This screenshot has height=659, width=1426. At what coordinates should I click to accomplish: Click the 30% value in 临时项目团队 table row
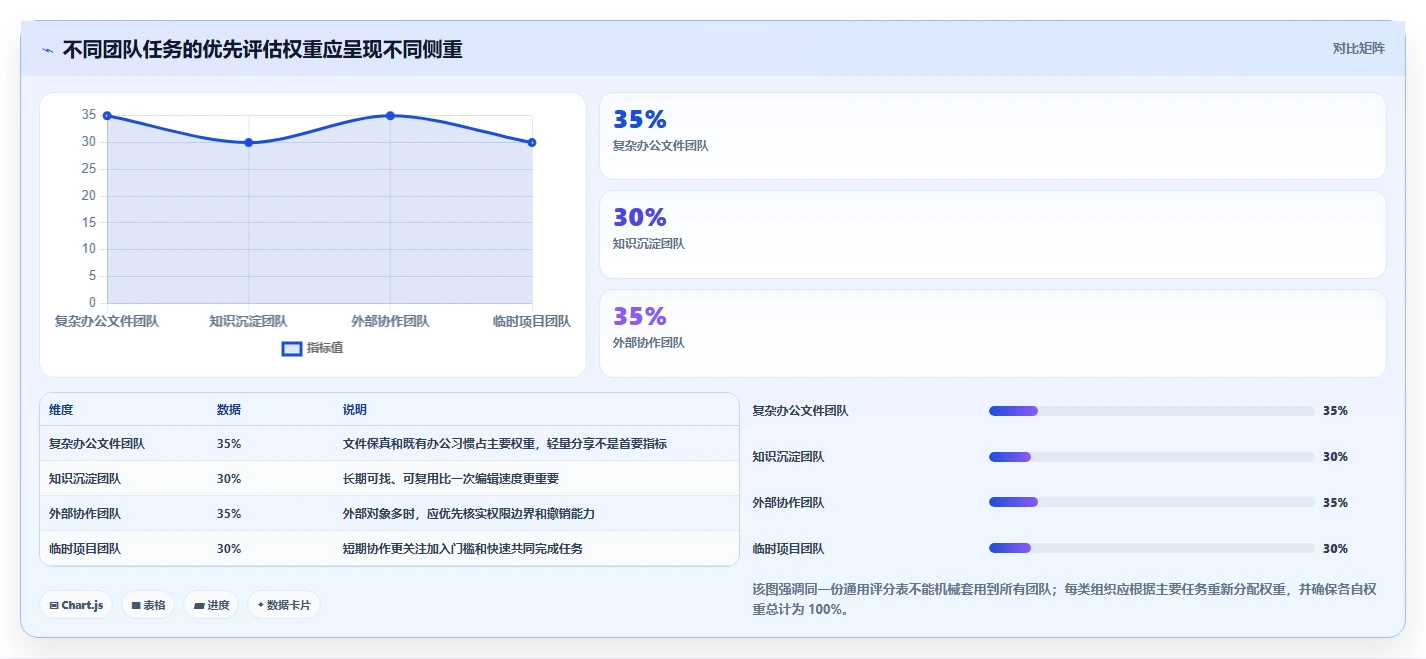click(229, 549)
